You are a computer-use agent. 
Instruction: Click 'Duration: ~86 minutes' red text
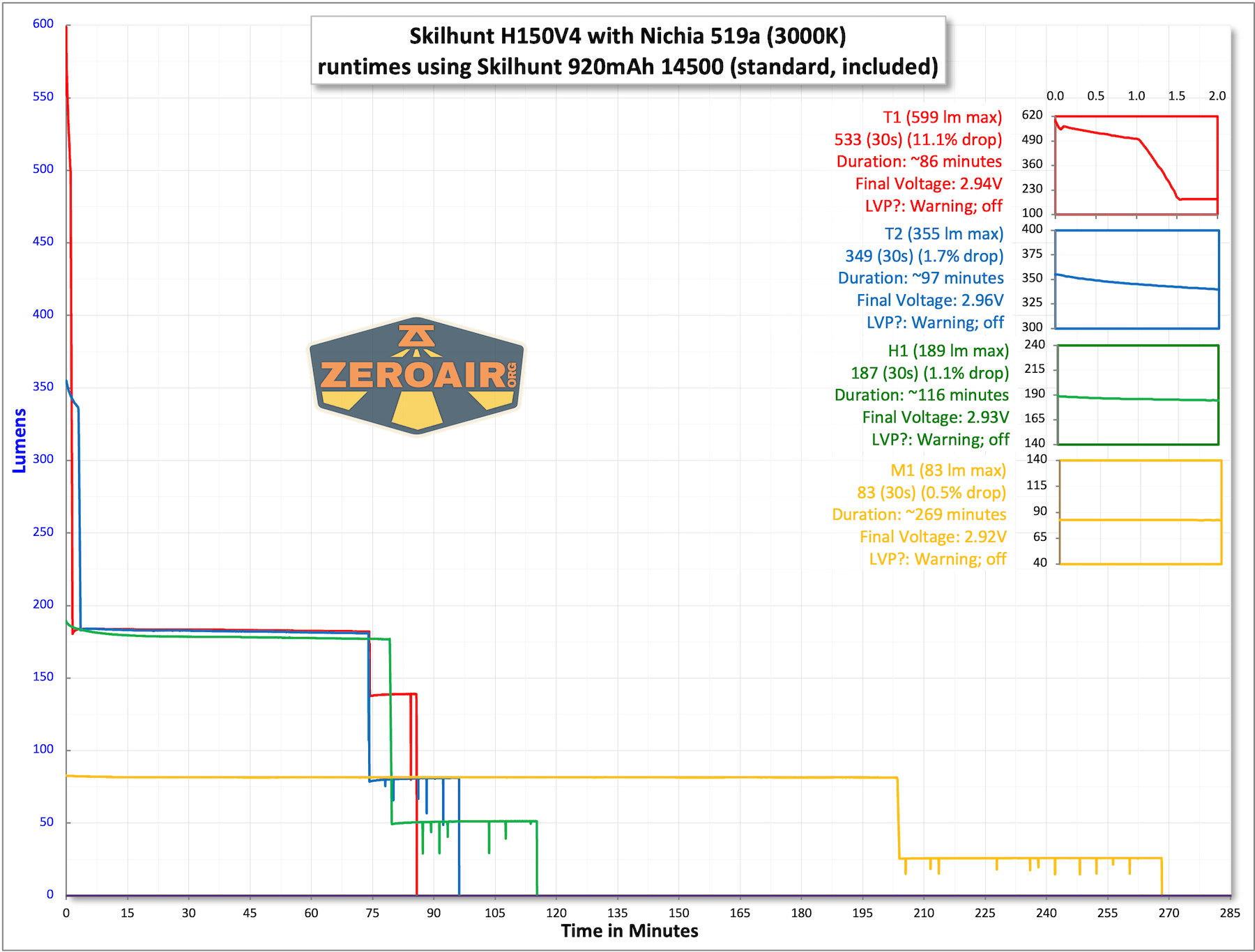(x=919, y=162)
